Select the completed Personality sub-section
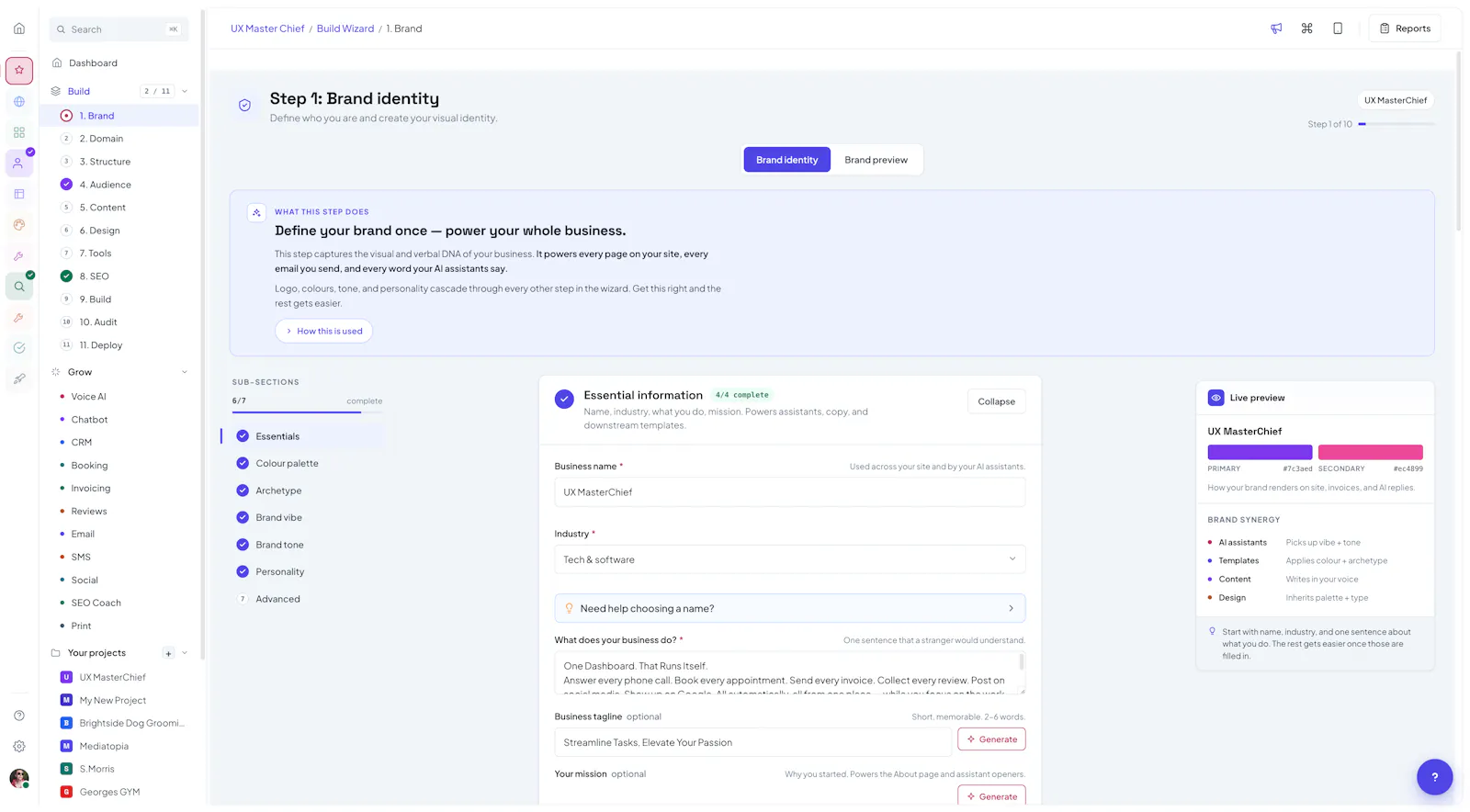This screenshot has width=1470, height=812. pos(303,571)
